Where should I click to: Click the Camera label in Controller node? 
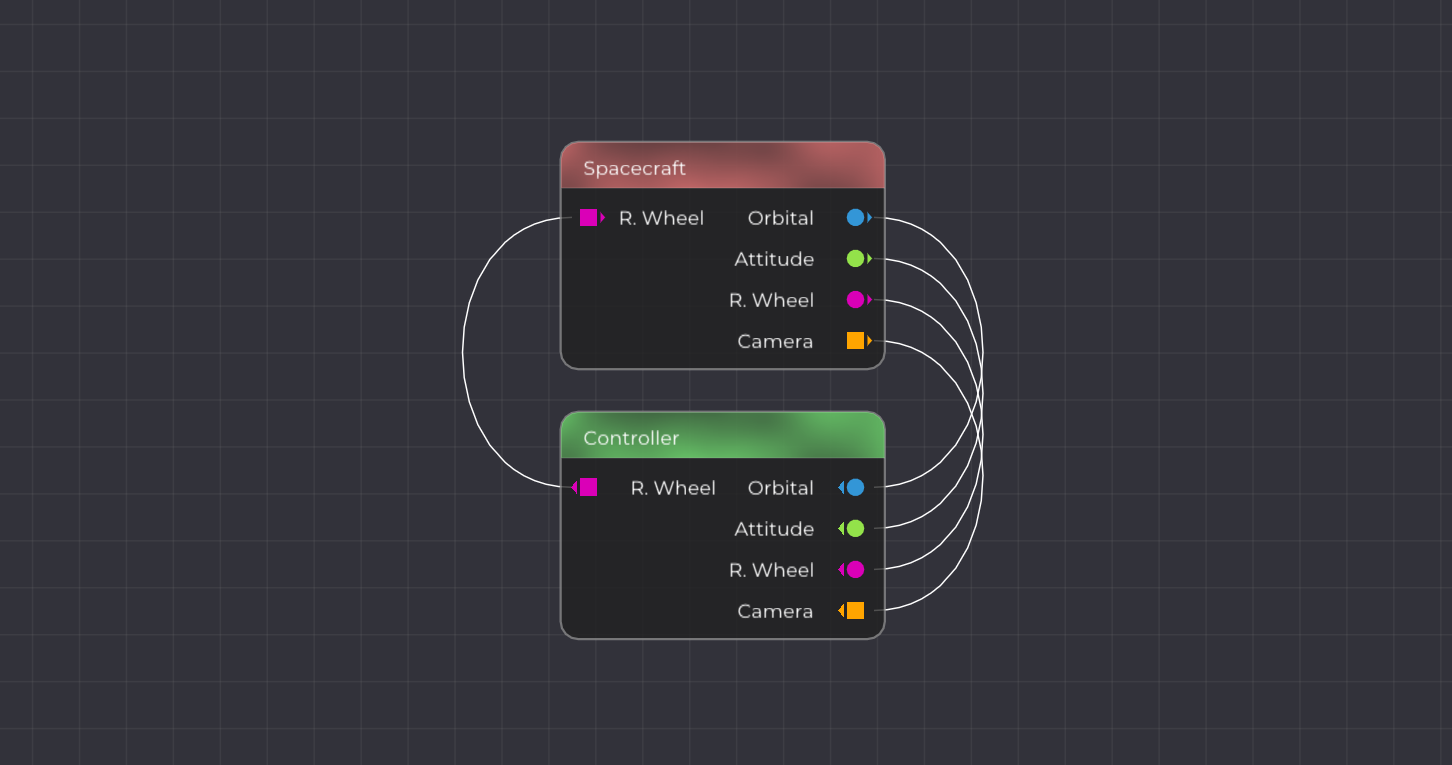[775, 612]
